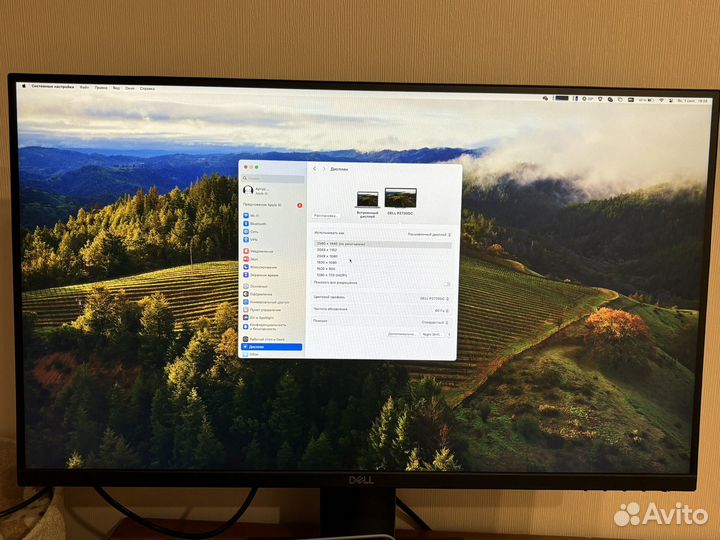Open Системные настройки menu
The image size is (720, 540).
point(52,86)
